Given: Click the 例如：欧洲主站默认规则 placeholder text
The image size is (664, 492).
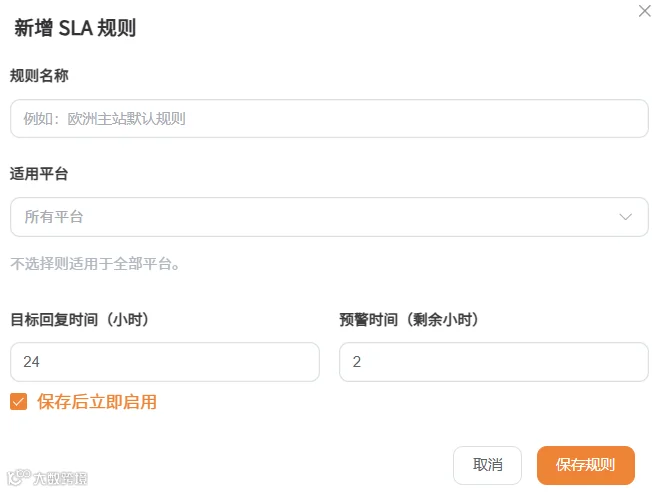Looking at the screenshot, I should point(104,119).
